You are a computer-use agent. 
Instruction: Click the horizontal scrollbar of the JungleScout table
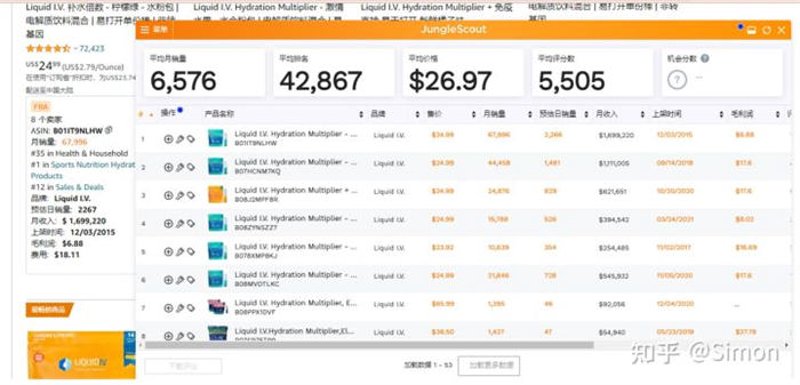tap(369, 345)
